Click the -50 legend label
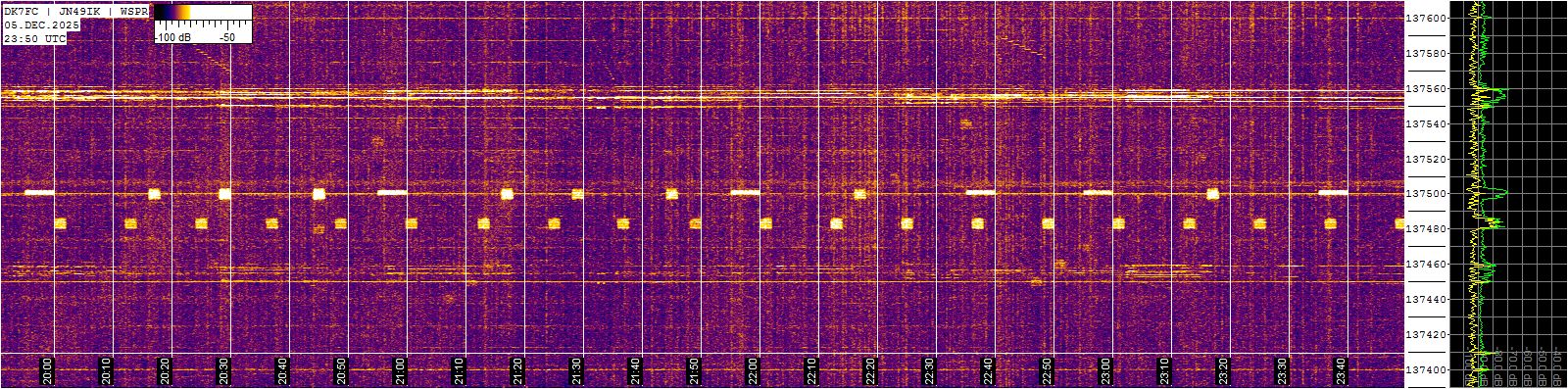This screenshot has height=389, width=1568. coord(226,36)
